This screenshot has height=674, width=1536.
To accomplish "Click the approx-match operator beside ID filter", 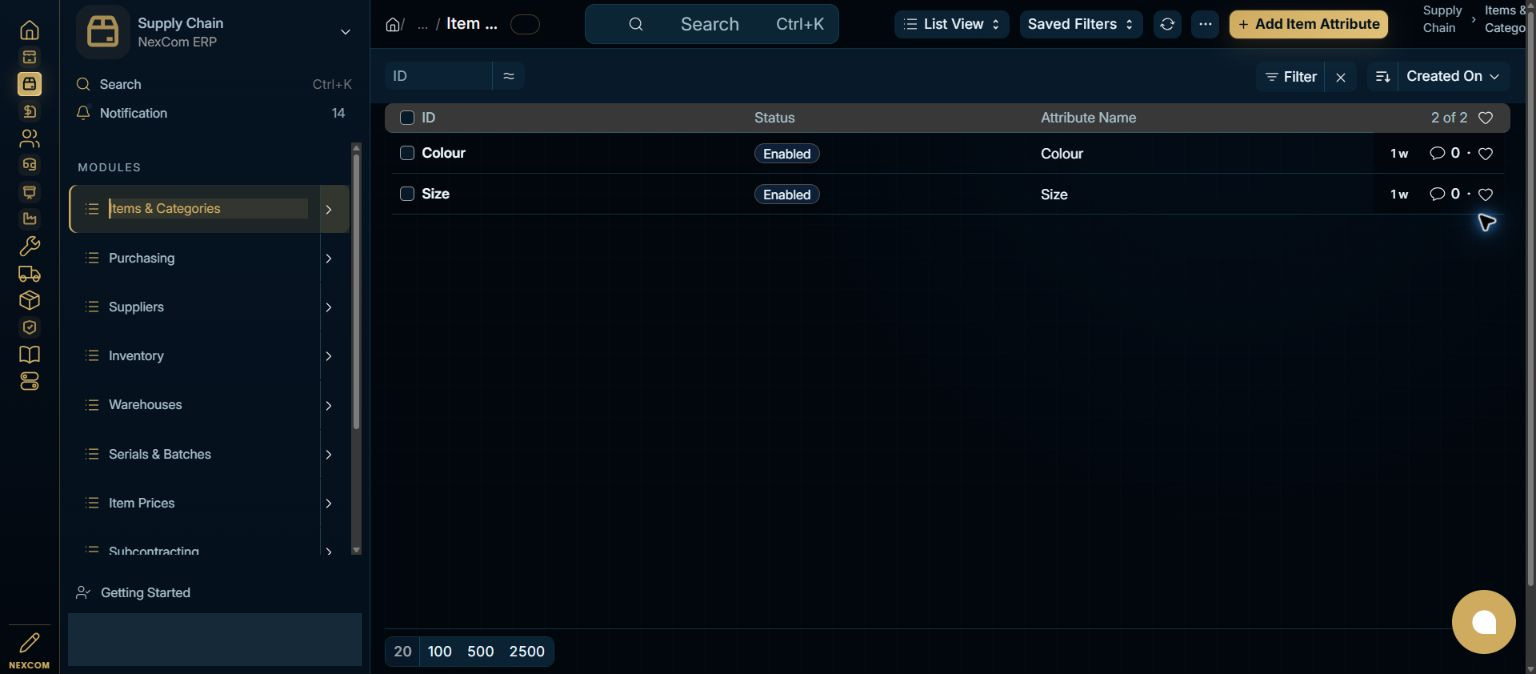I will click(508, 76).
